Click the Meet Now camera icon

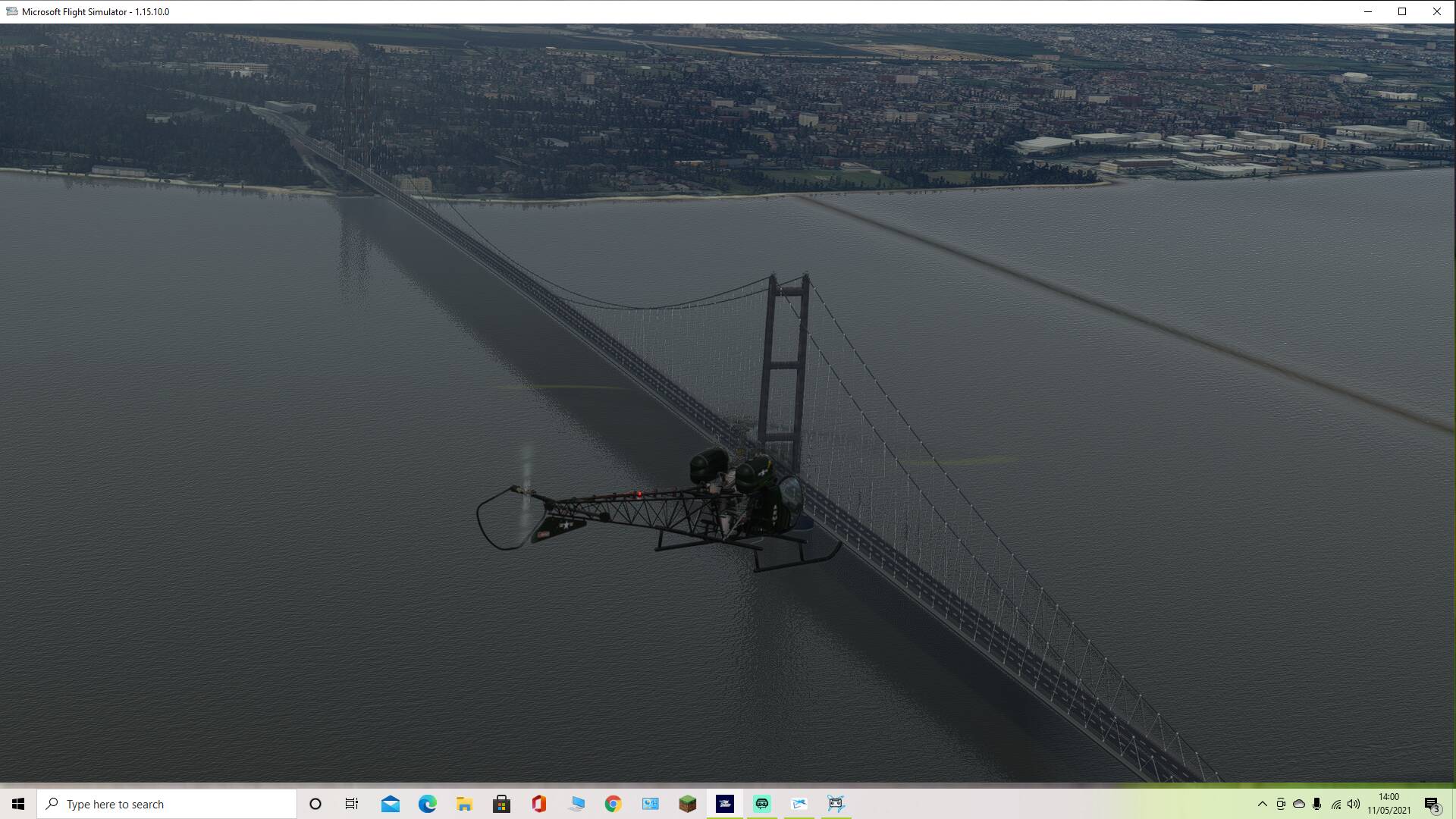tap(1281, 804)
